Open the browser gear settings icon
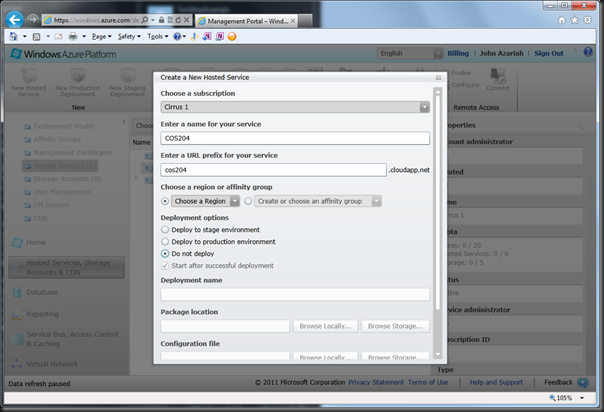 coord(587,20)
